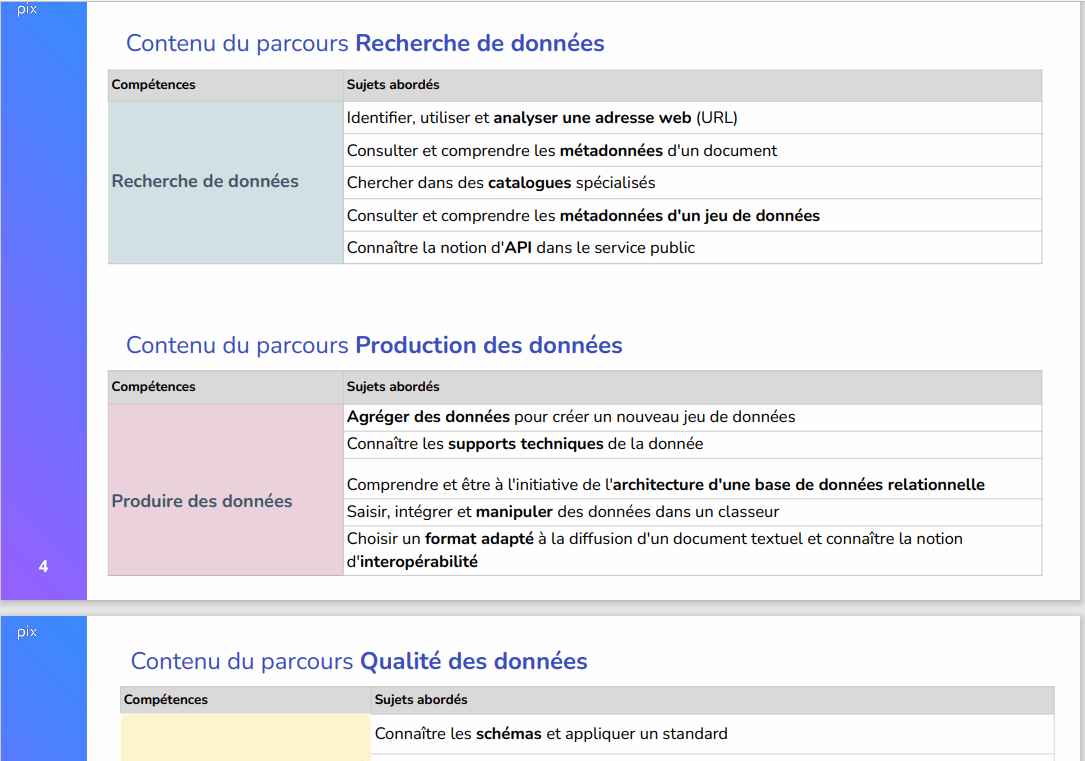1085x761 pixels.
Task: Select row 'architecture d'une base de données relationnelle'
Action: click(693, 479)
